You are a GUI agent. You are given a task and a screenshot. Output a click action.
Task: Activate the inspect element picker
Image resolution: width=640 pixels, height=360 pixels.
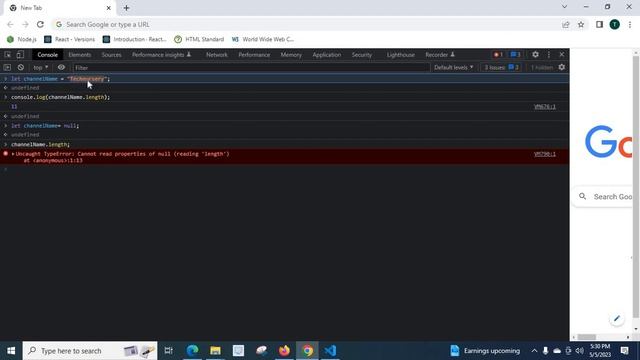7,55
